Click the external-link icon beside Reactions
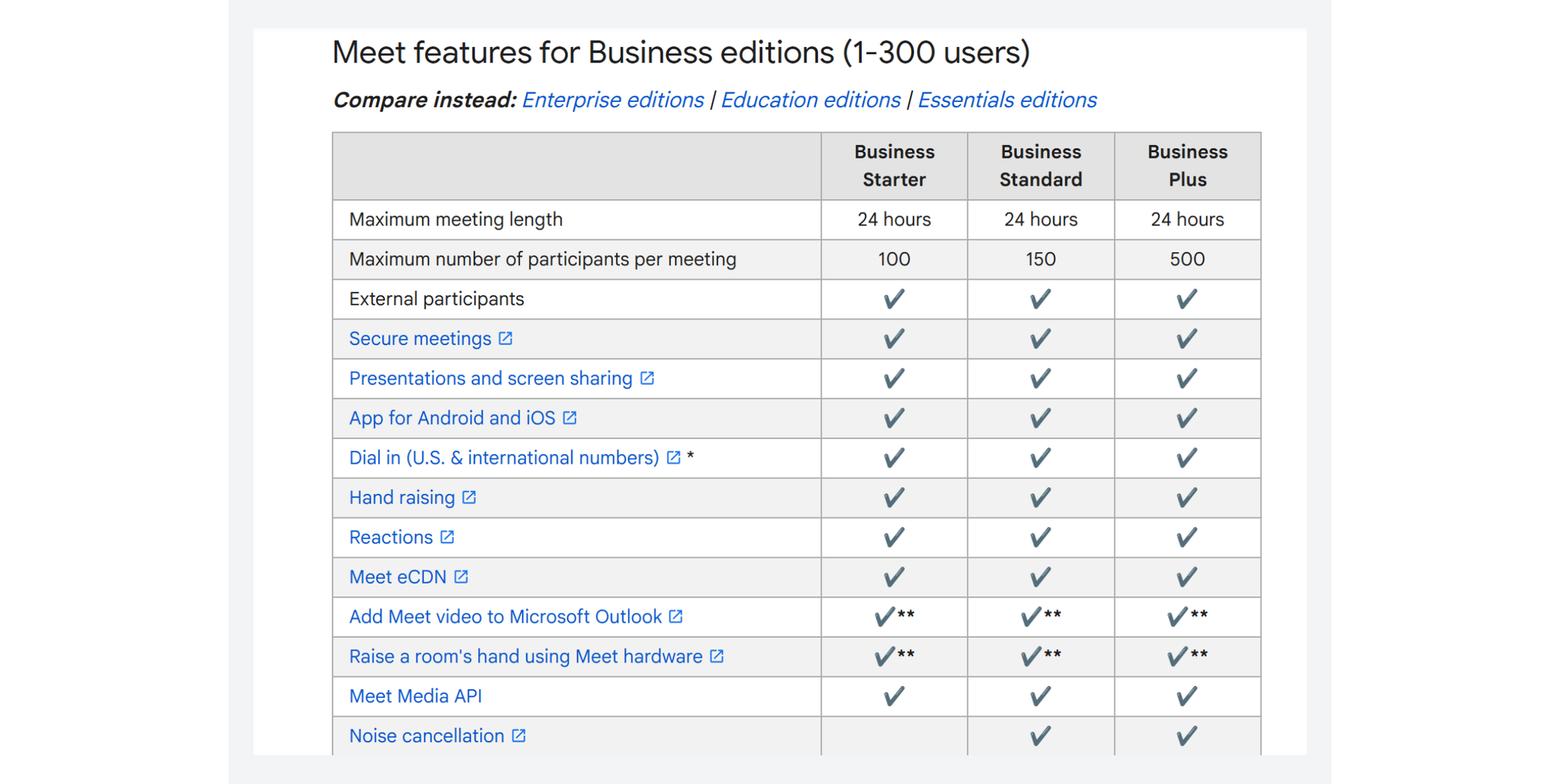This screenshot has height=784, width=1568. 447,538
